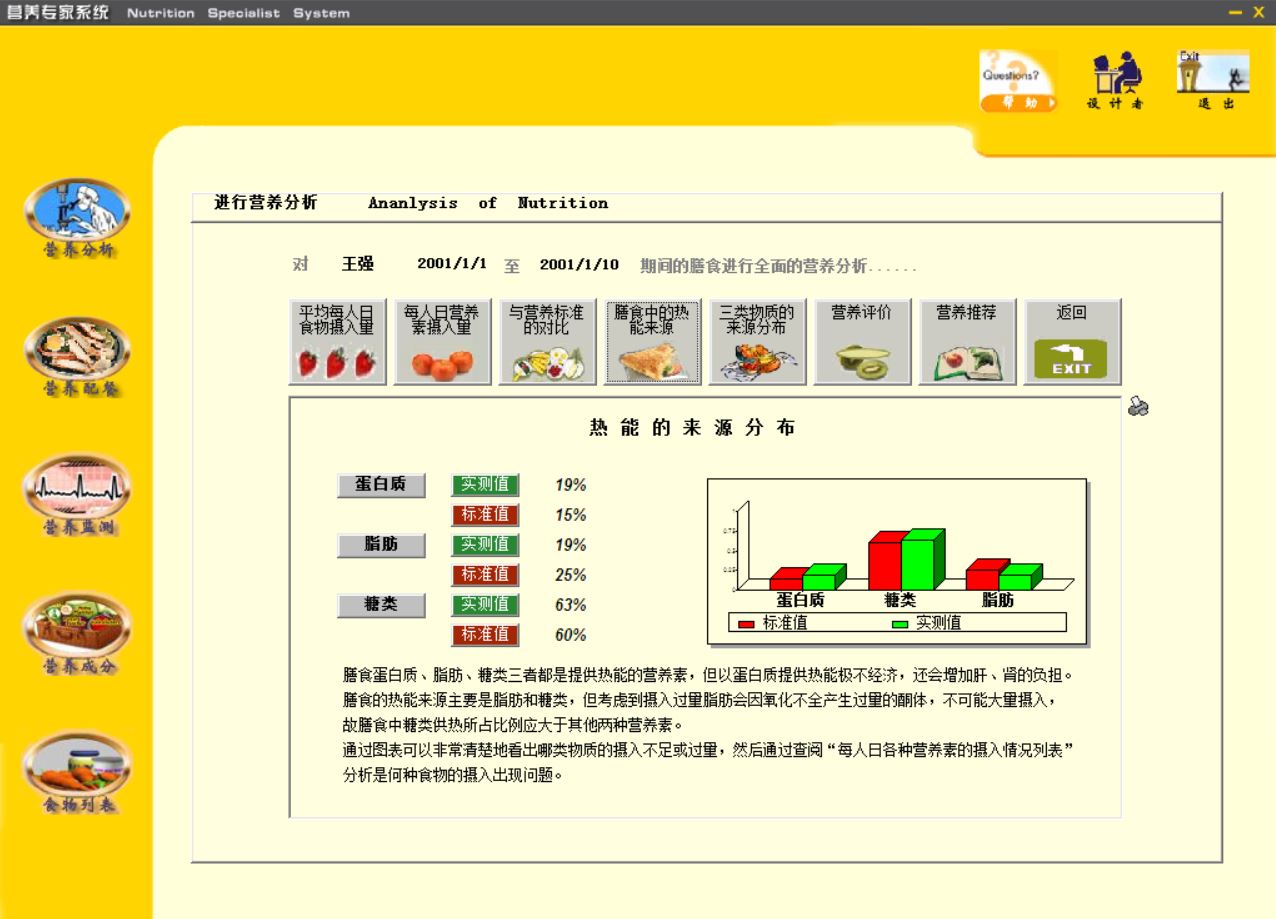Screen dimensions: 1276x919
Task: Open the 营养评价 evaluation tab
Action: pos(862,342)
